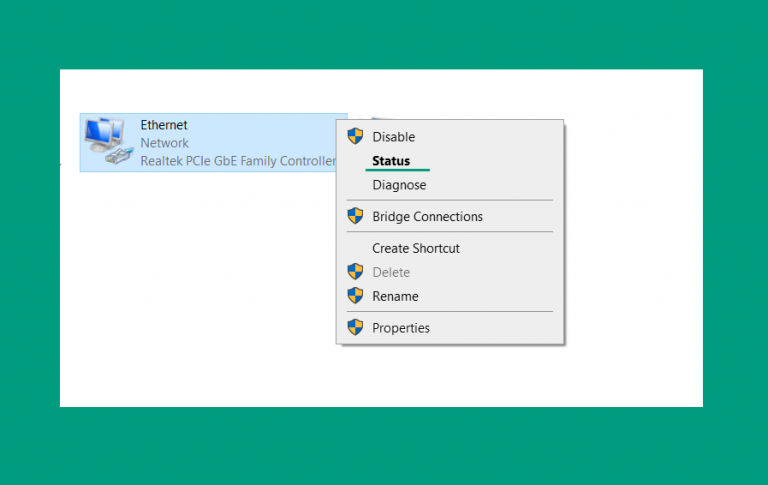Open Properties from the context menu
Image resolution: width=768 pixels, height=485 pixels.
tap(450, 328)
